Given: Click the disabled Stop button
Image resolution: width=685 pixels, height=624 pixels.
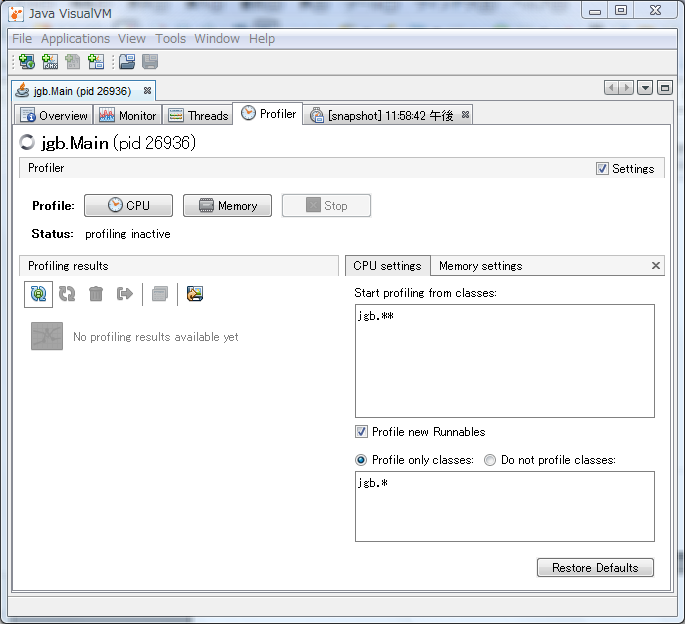Looking at the screenshot, I should pos(326,205).
